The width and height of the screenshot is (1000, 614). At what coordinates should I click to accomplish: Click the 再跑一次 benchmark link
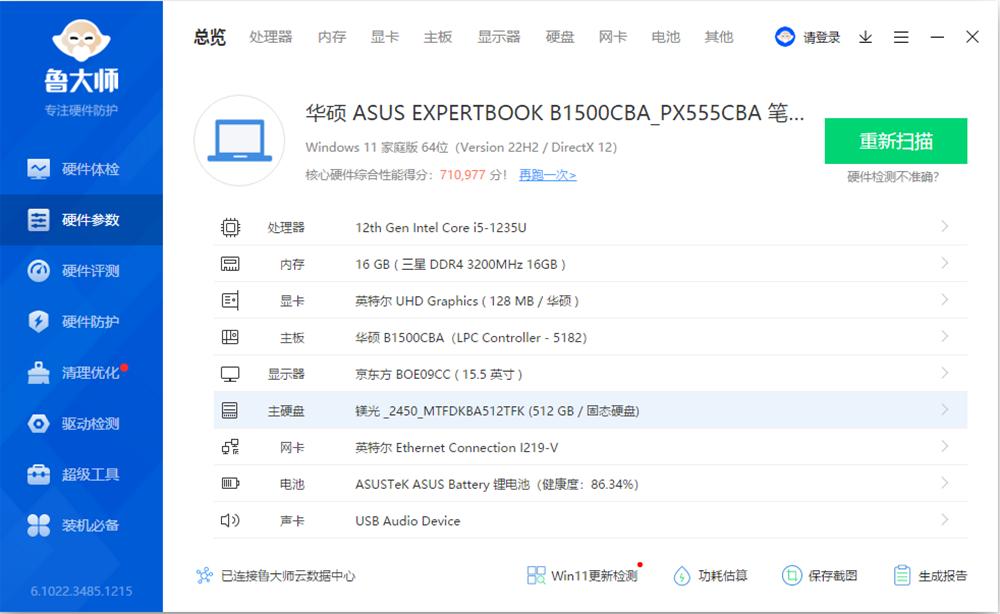click(x=546, y=174)
